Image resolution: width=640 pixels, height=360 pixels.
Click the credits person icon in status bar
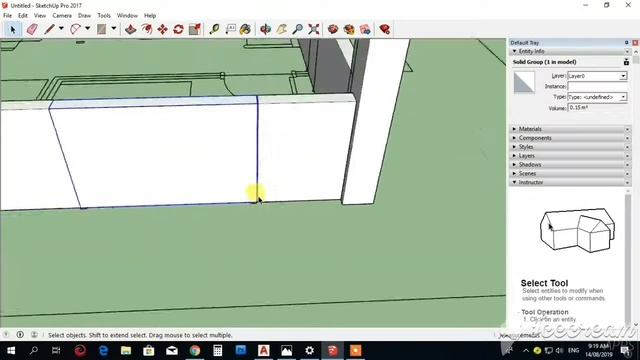coord(34,335)
